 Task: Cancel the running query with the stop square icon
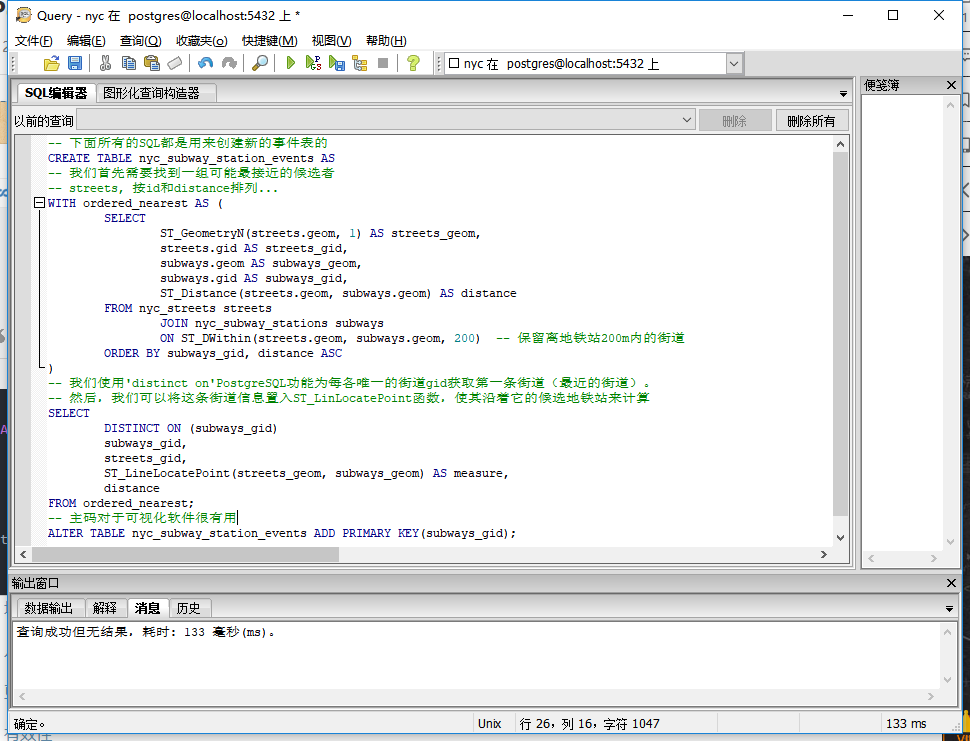click(x=383, y=63)
